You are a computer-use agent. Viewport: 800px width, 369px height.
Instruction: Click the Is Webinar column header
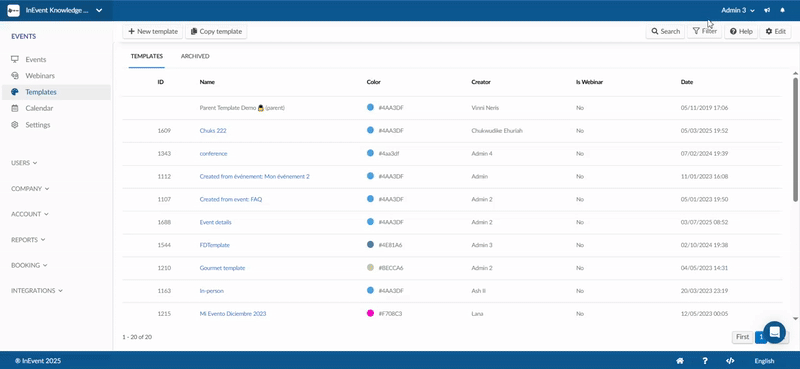589,82
